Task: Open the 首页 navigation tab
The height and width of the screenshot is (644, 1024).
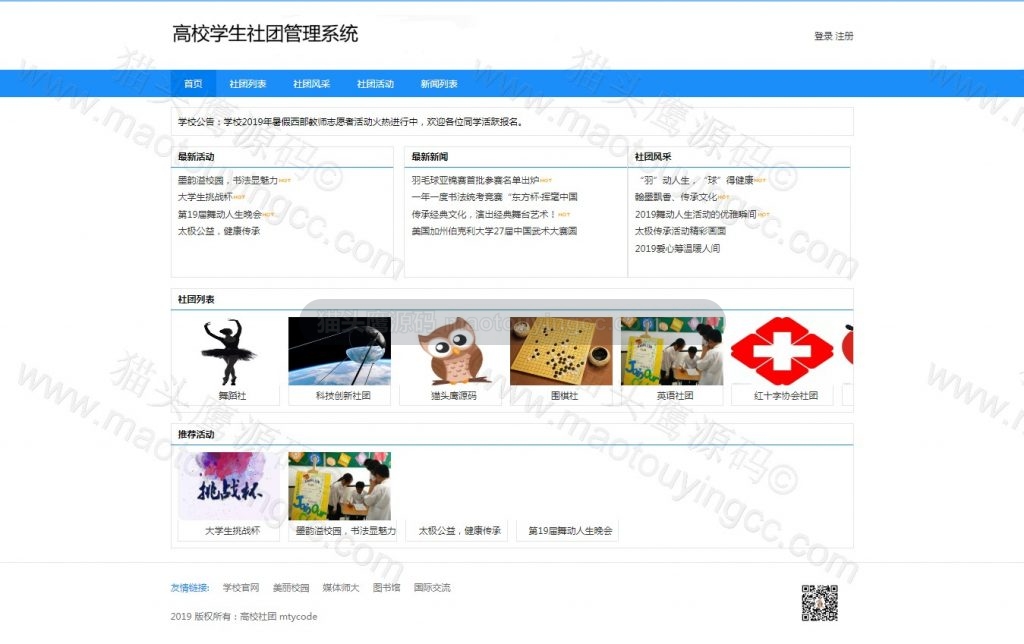Action: click(x=193, y=84)
